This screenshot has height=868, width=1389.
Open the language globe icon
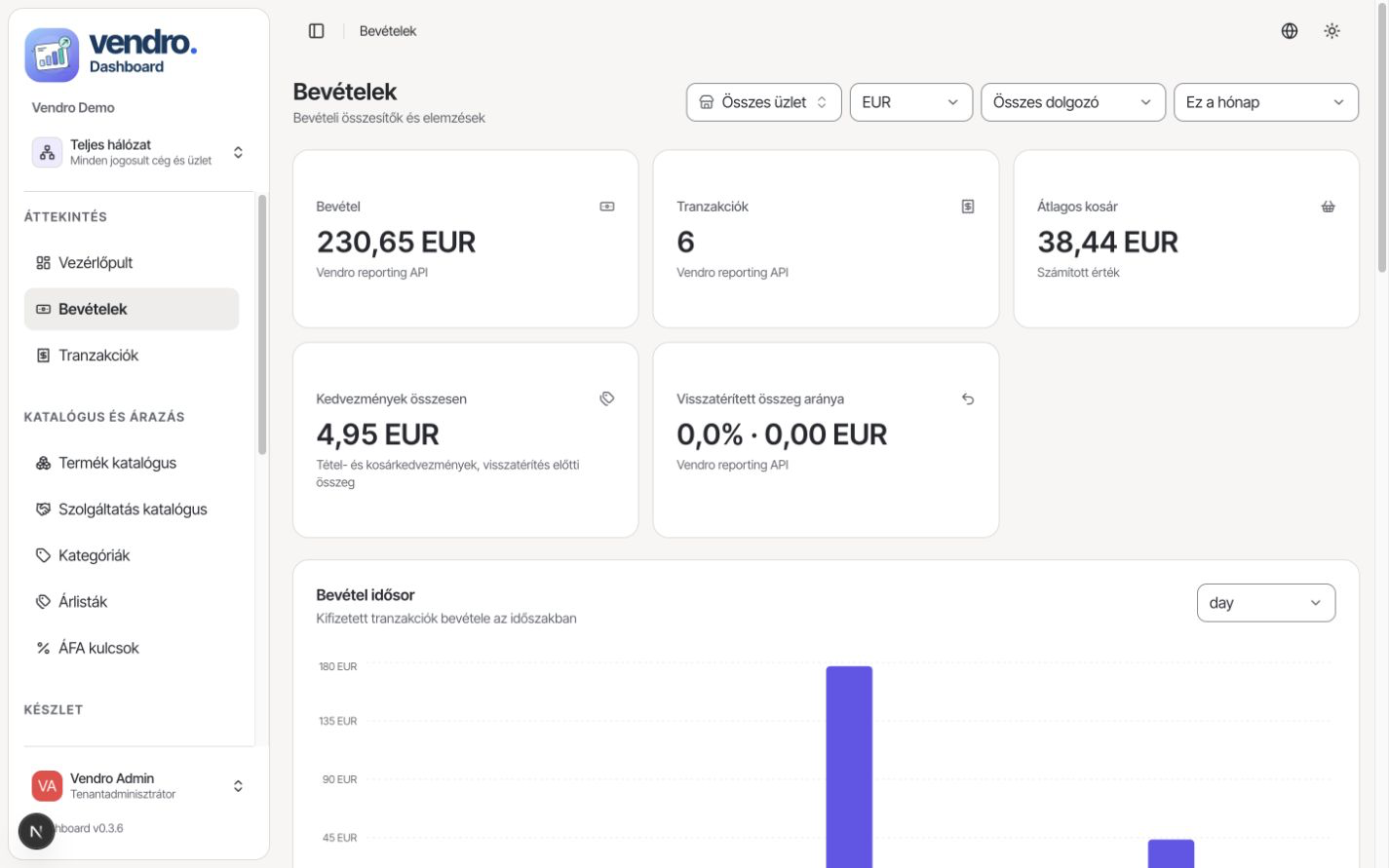(x=1290, y=31)
